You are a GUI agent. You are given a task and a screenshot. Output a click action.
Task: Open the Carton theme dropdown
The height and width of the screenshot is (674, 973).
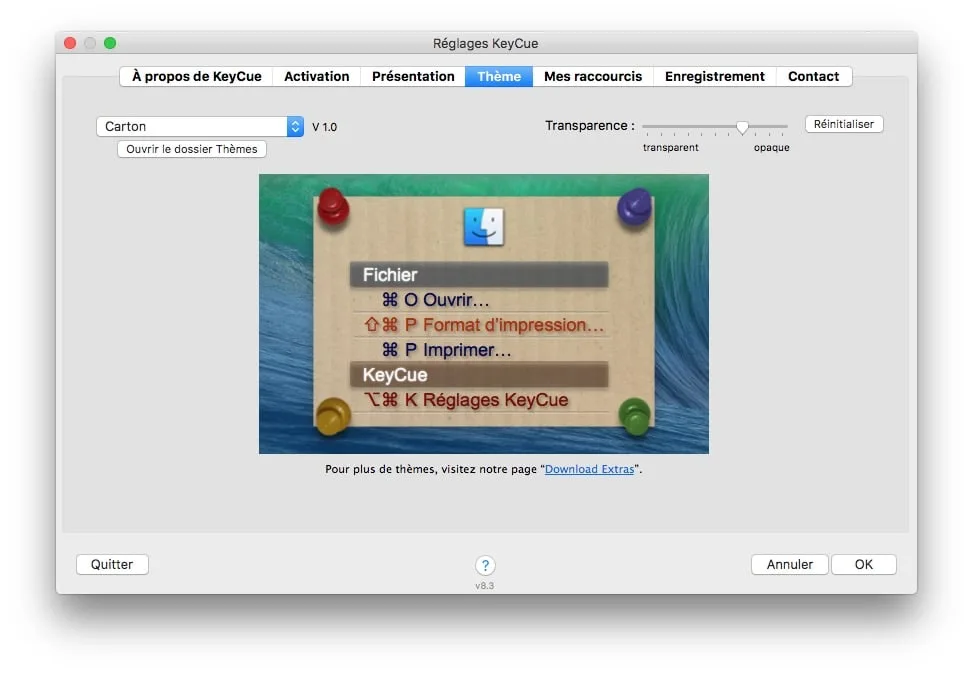point(200,127)
